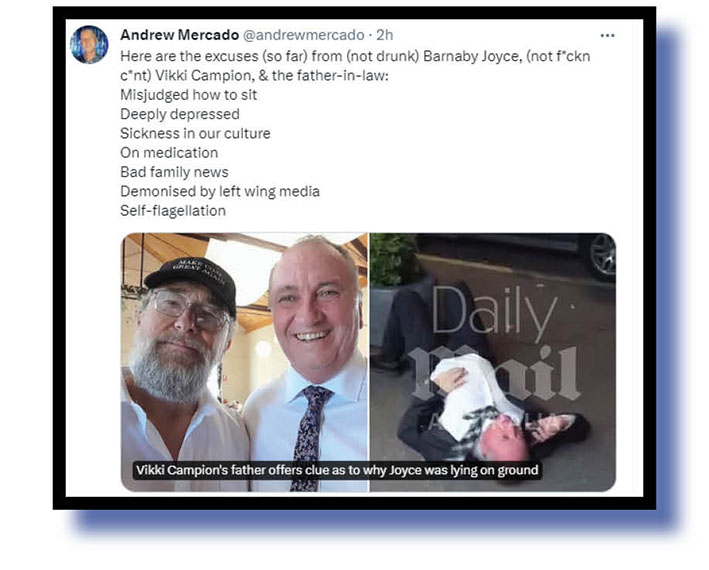Click the Daily Mail watermark
The image size is (709, 570).
(496, 344)
